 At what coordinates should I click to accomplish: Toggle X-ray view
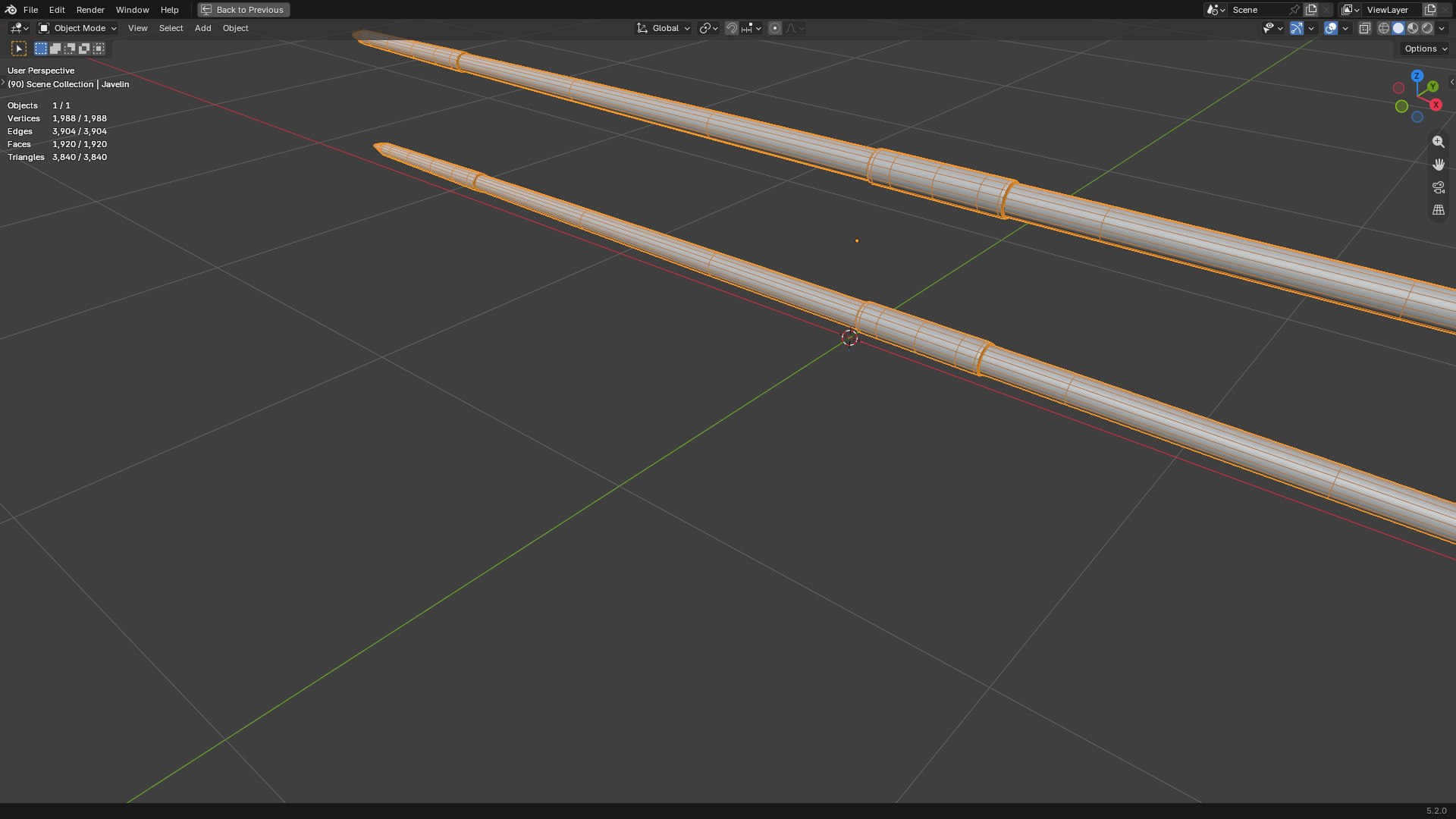[x=1364, y=28]
